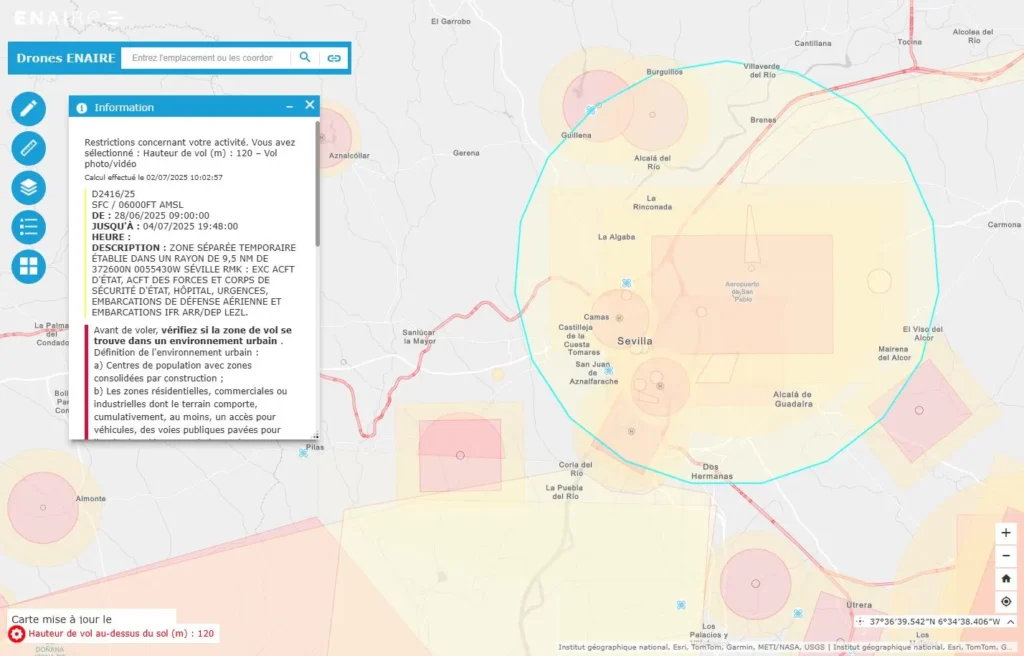Click the Carmona town label

pos(1004,225)
